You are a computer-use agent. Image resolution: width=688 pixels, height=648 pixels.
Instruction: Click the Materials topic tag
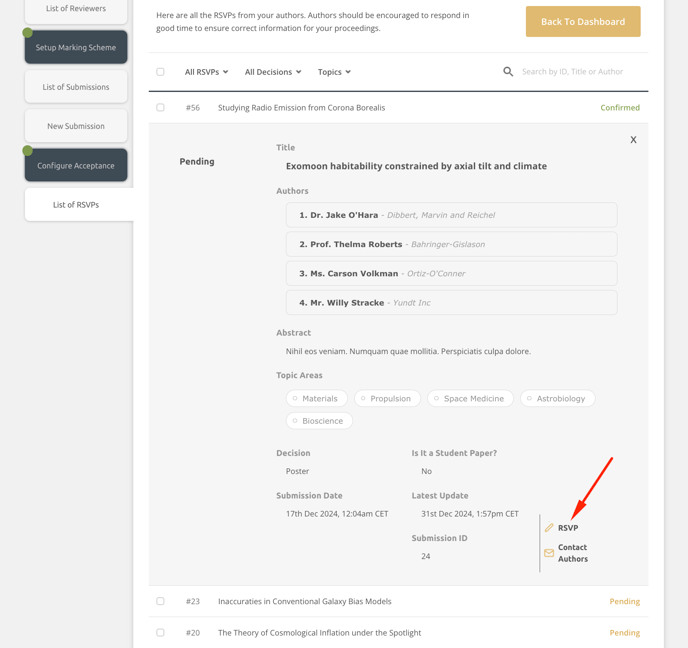[317, 398]
